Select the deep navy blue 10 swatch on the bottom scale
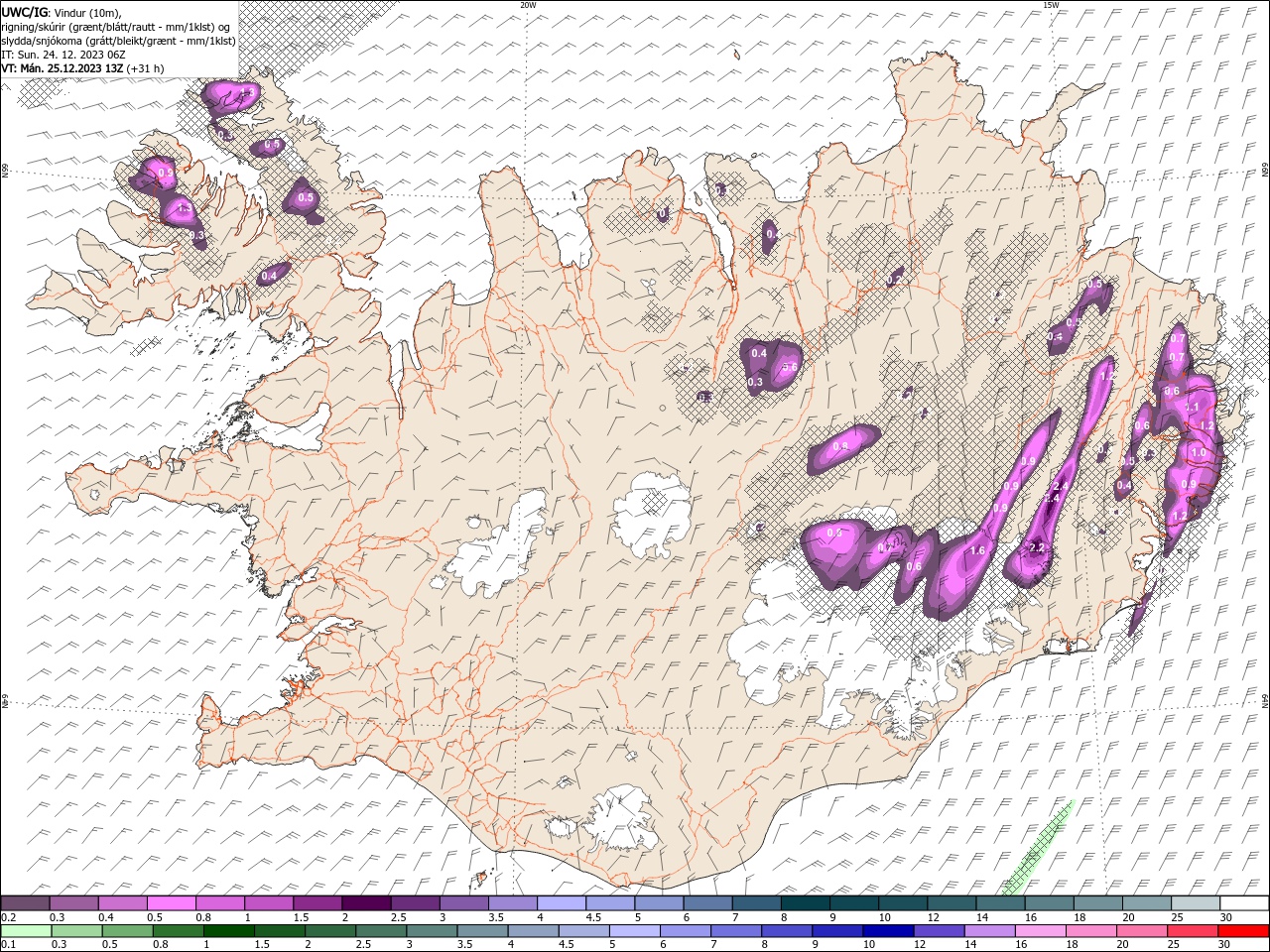Image resolution: width=1270 pixels, height=952 pixels. tap(888, 931)
